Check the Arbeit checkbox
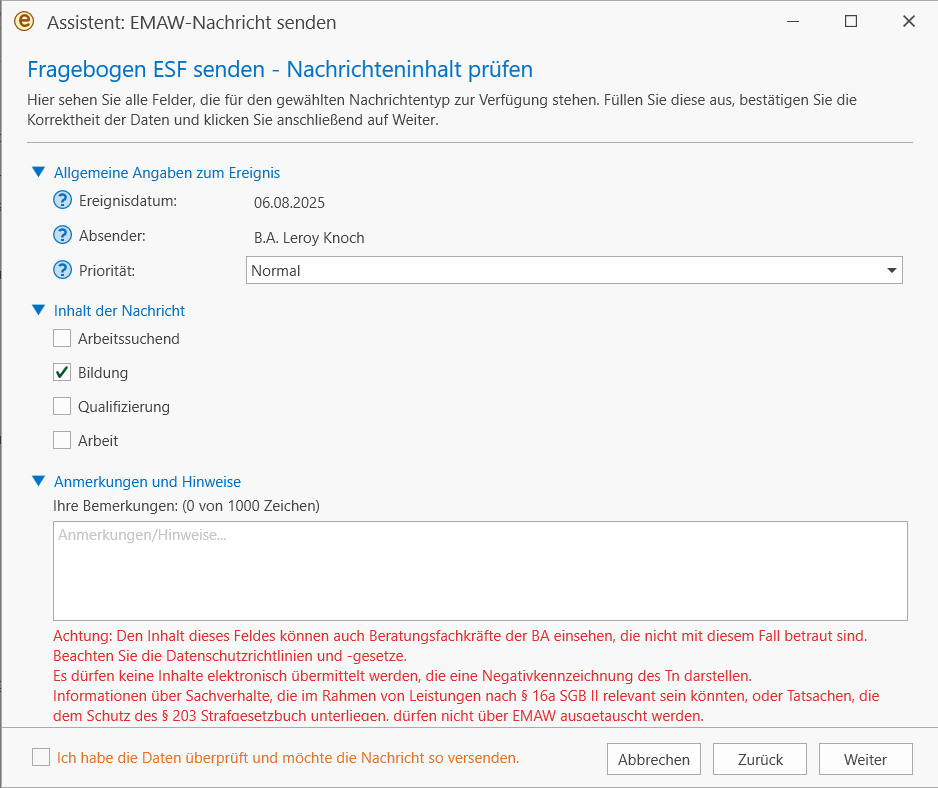This screenshot has width=938, height=788. 62,440
